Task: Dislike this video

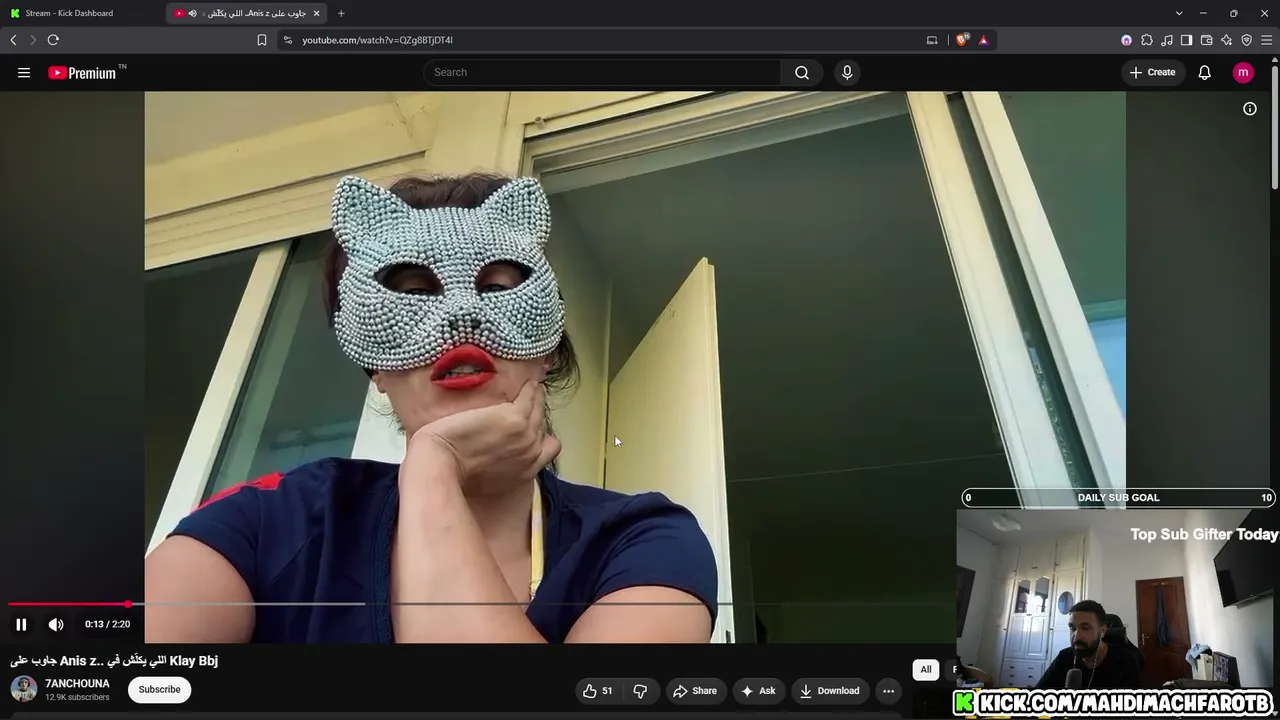Action: click(640, 691)
